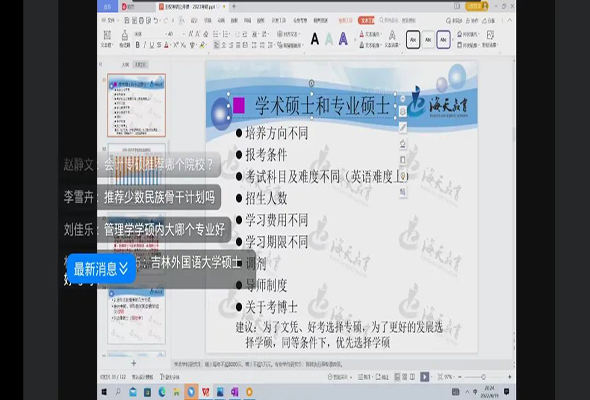590x400 pixels.
Task: Switch to slide sorter view icon
Action: click(405, 377)
